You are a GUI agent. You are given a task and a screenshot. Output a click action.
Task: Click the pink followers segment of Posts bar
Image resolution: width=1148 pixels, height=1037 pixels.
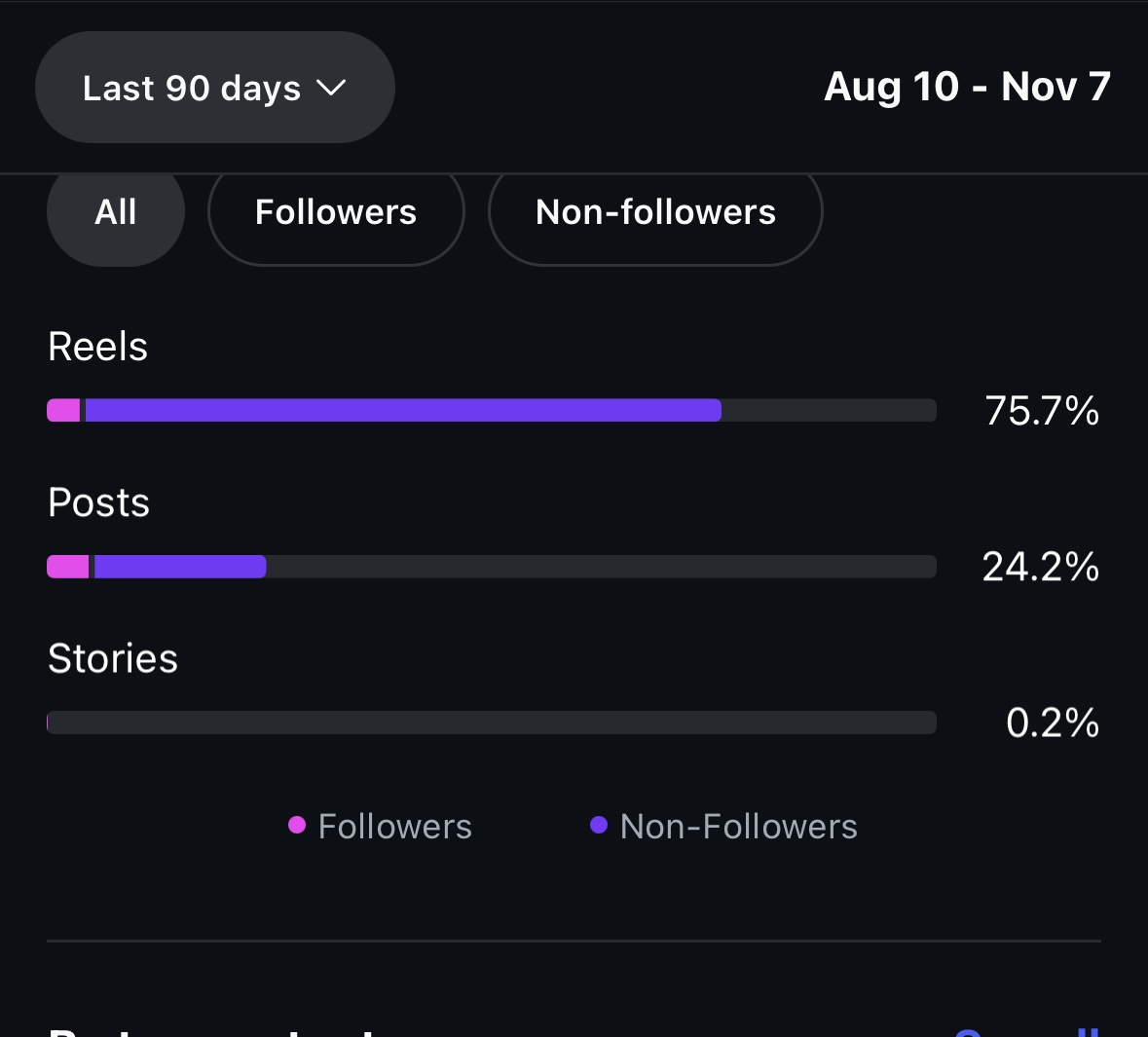pyautogui.click(x=68, y=567)
